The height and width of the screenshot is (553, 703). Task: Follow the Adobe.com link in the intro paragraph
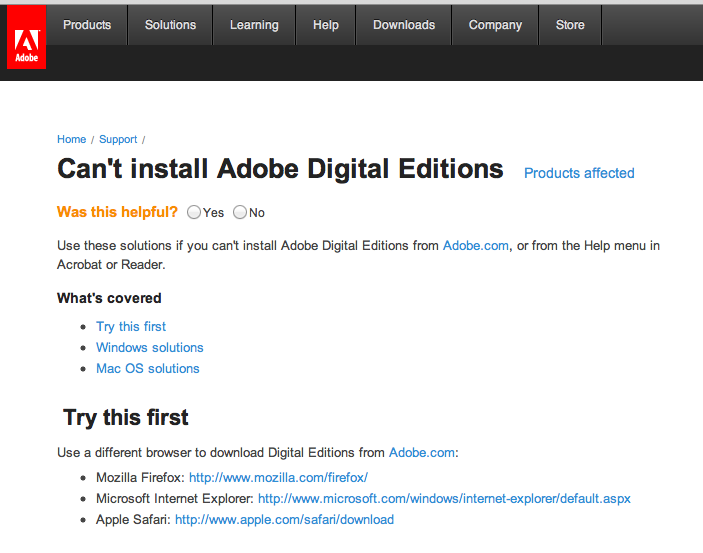coord(476,246)
